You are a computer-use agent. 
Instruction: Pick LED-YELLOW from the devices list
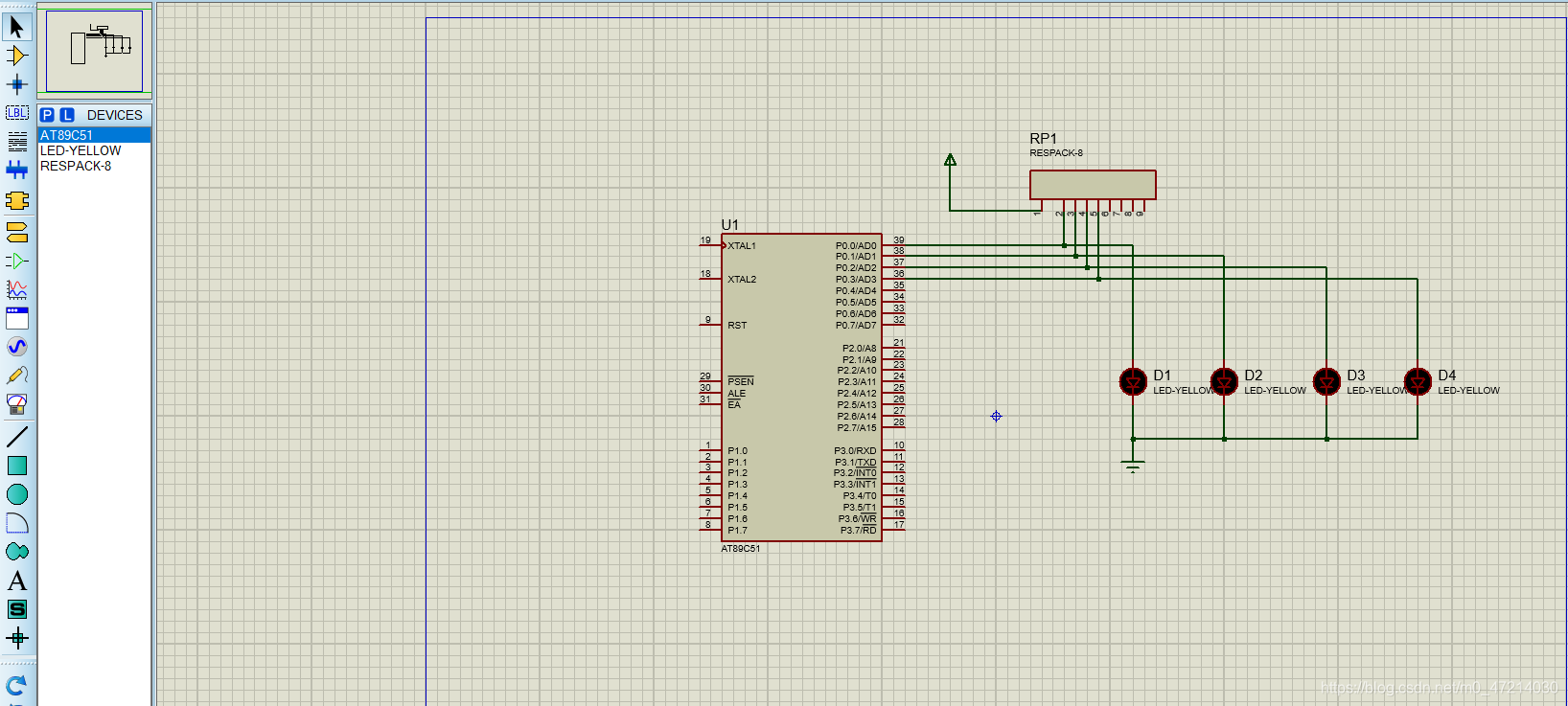point(81,150)
